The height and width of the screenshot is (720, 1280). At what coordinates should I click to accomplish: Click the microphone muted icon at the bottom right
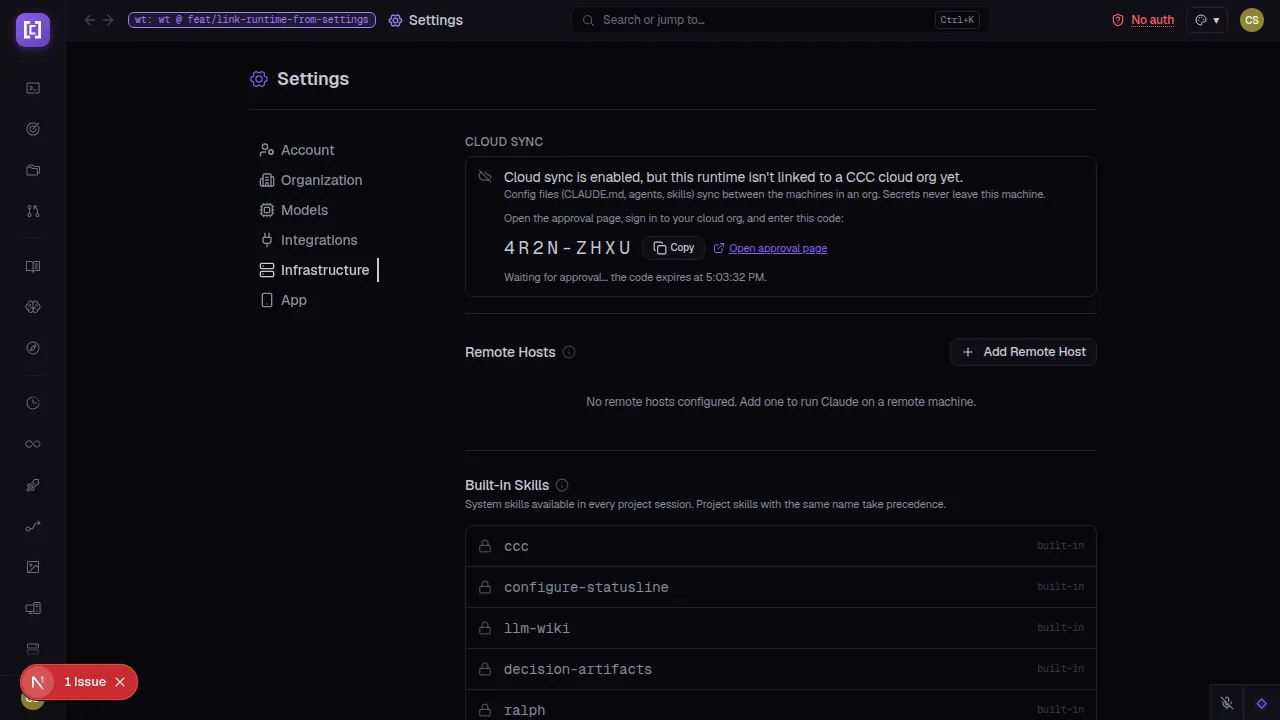tap(1227, 703)
